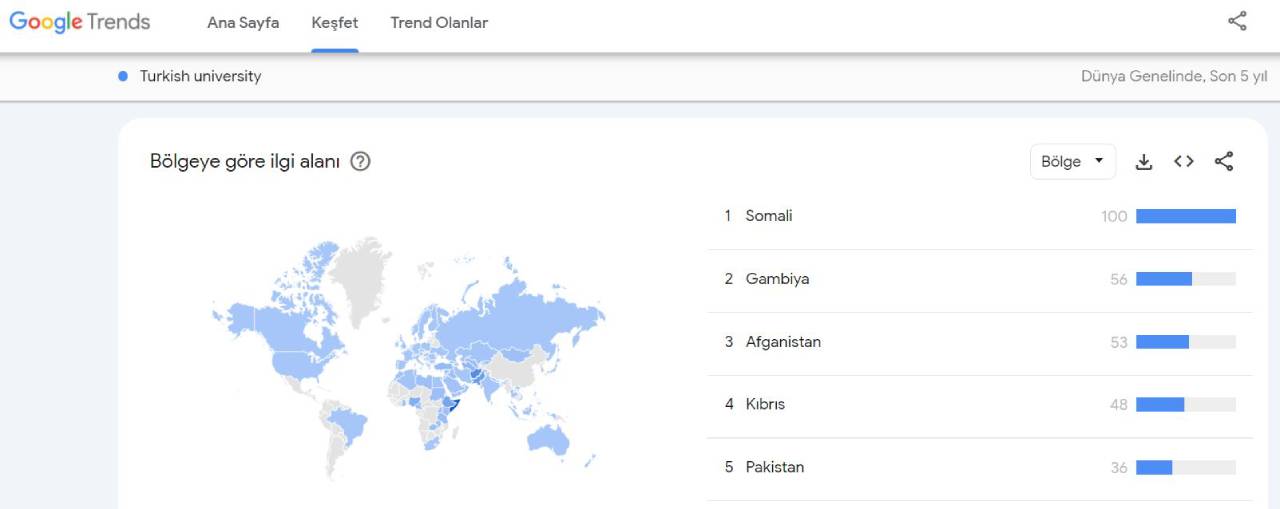Click the Kıbrıs region row
Image resolution: width=1280 pixels, height=509 pixels.
point(980,404)
